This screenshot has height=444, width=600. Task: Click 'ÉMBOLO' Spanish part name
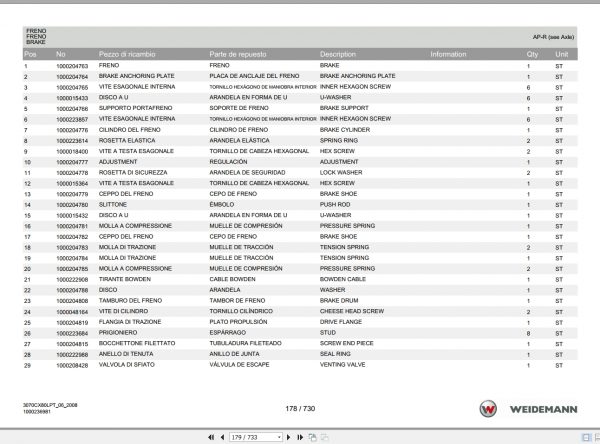(x=222, y=205)
